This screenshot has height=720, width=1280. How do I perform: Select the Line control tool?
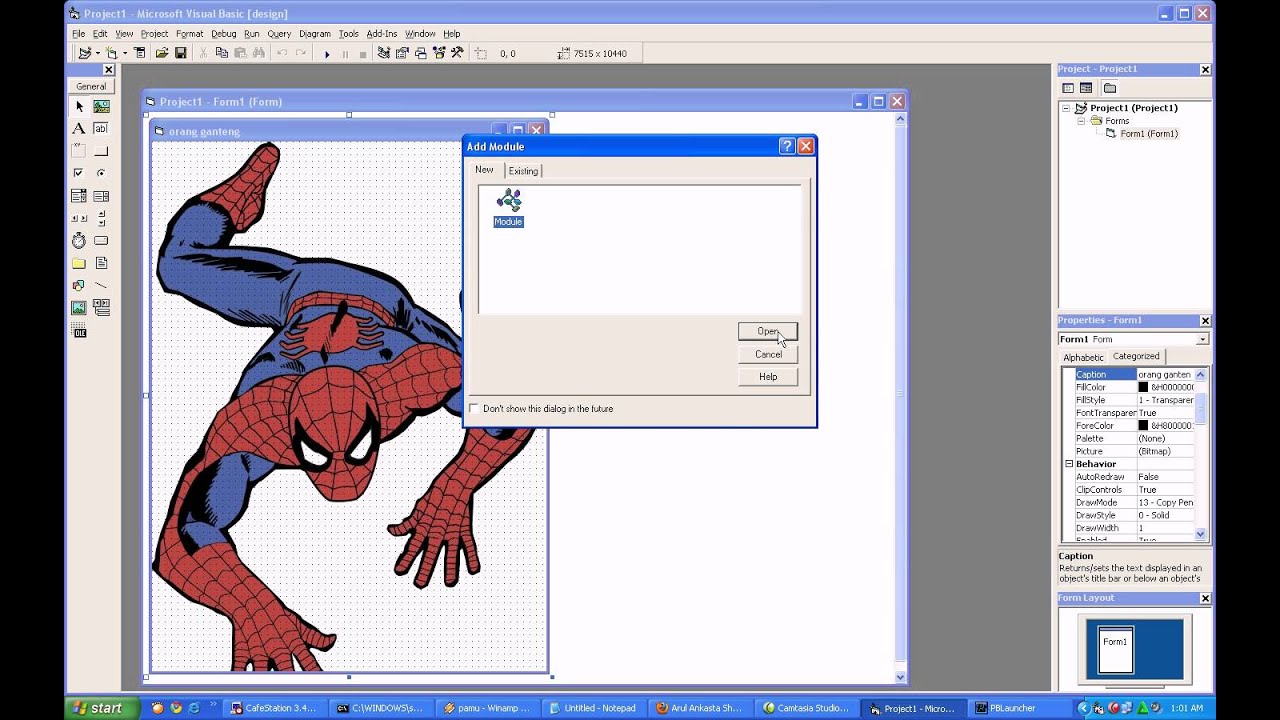tap(101, 285)
